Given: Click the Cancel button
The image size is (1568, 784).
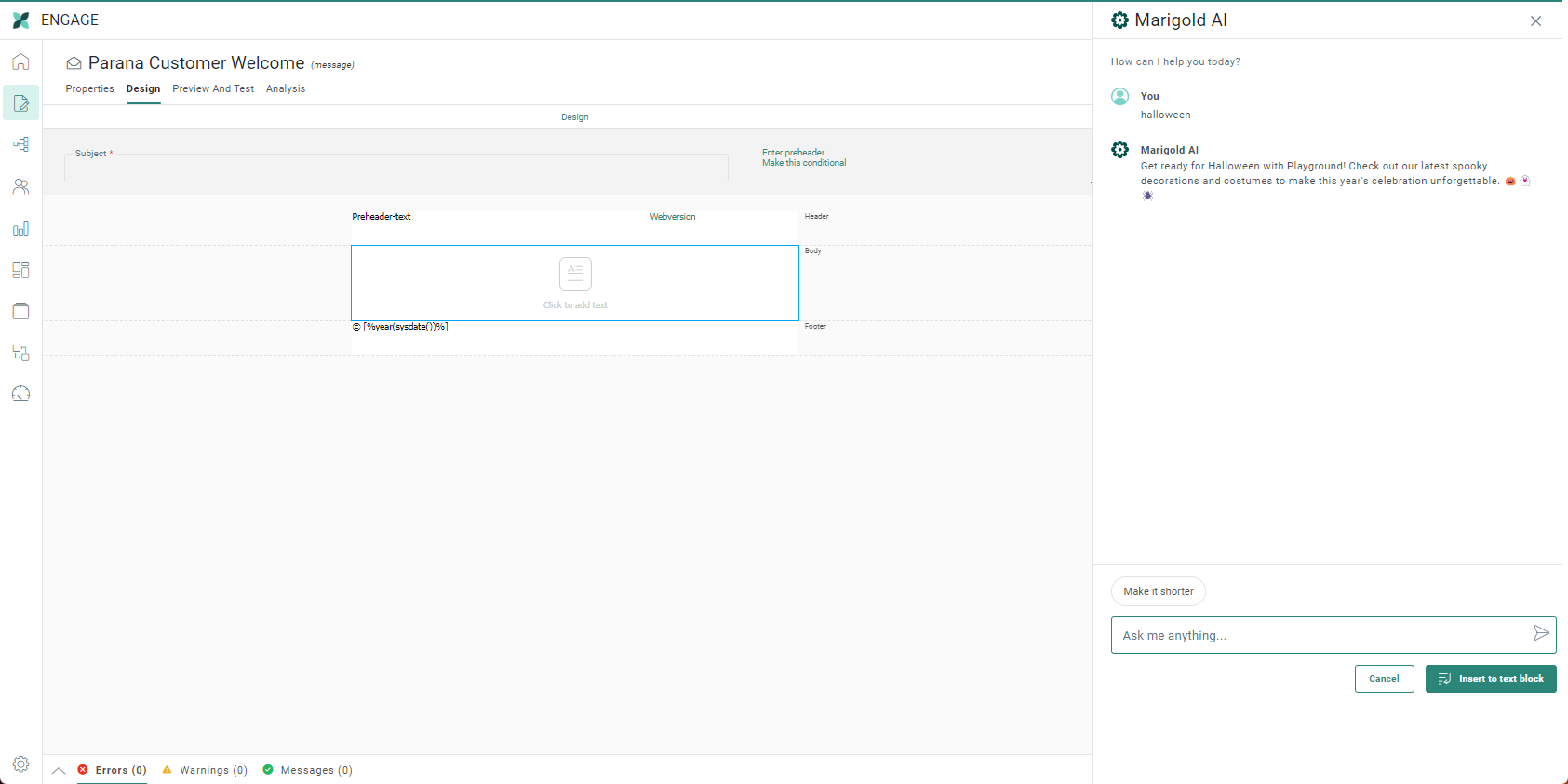Looking at the screenshot, I should click(x=1384, y=679).
